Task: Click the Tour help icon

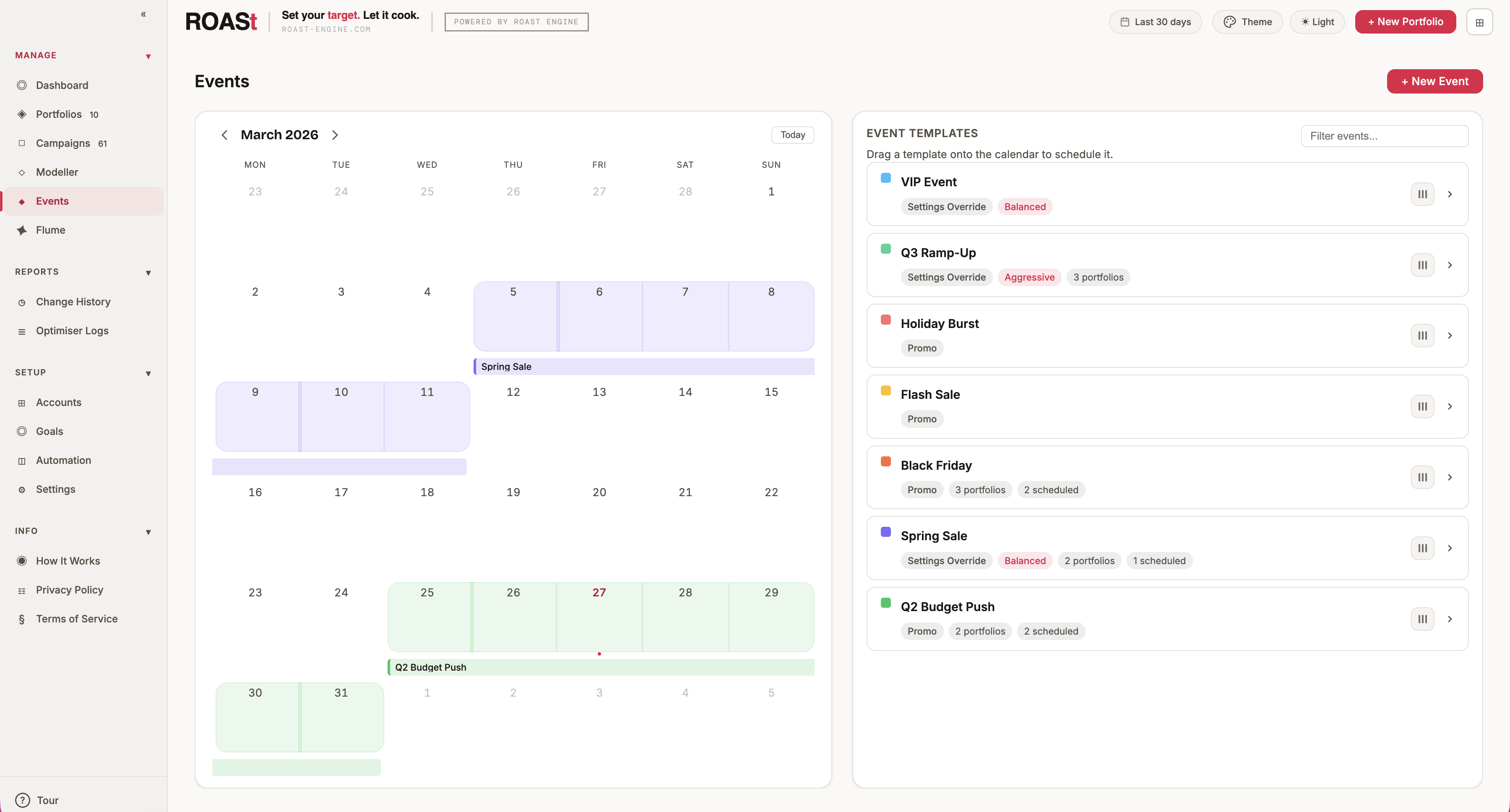Action: (x=22, y=800)
